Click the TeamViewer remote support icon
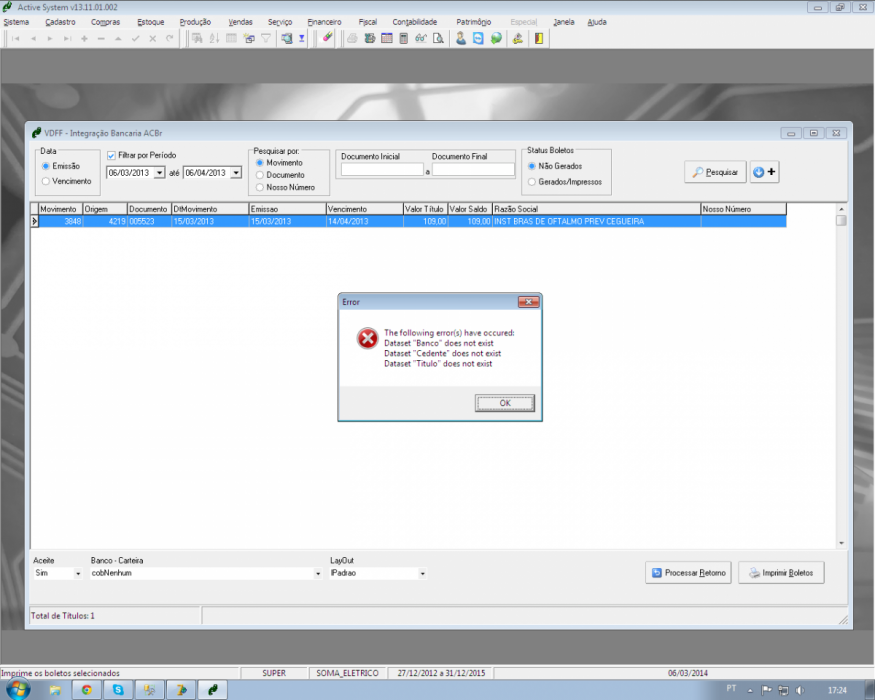Viewport: 875px width, 700px height. coord(478,39)
